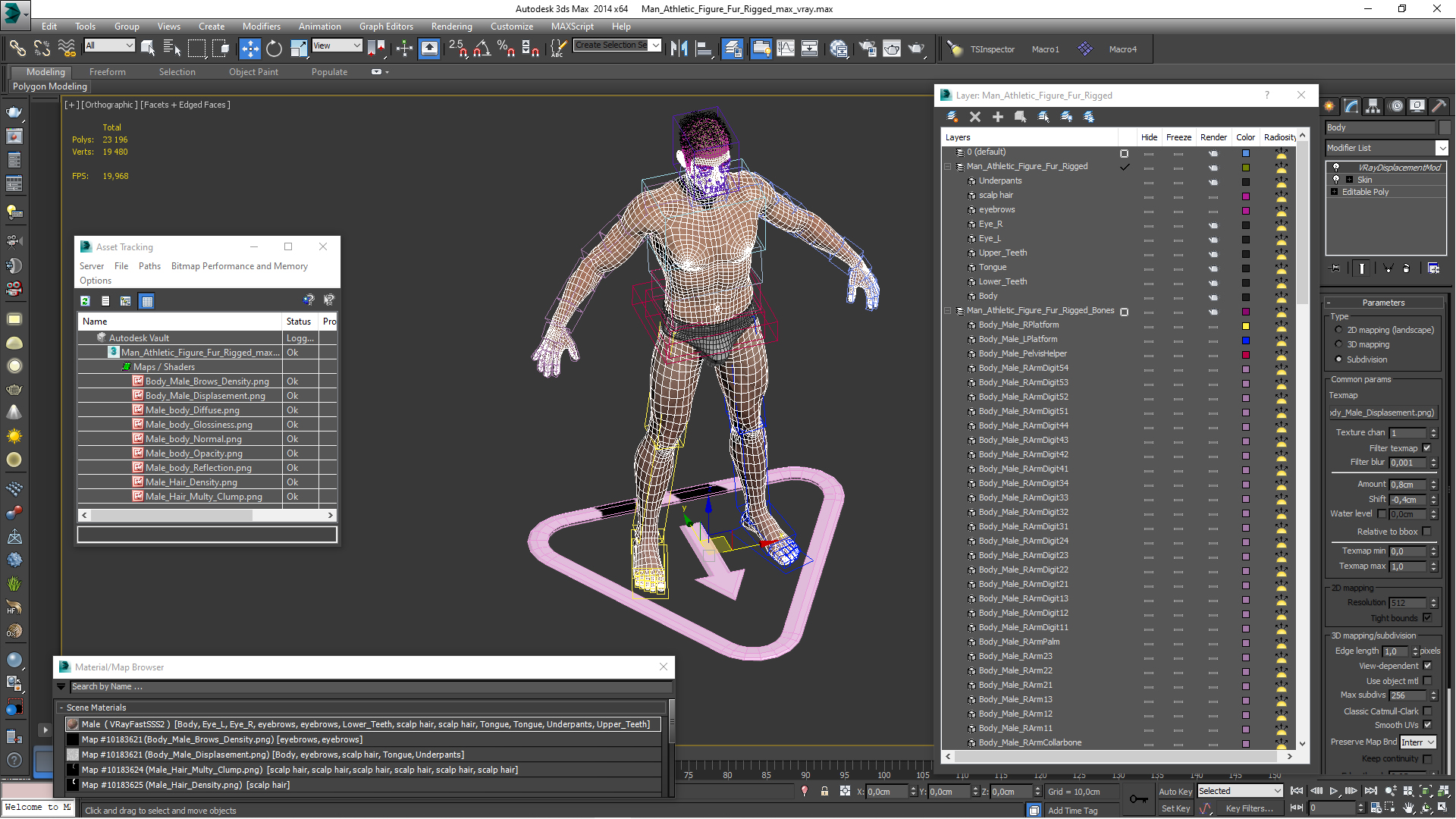Open Select by Name dialog
Image resolution: width=1456 pixels, height=819 pixels.
coord(172,49)
